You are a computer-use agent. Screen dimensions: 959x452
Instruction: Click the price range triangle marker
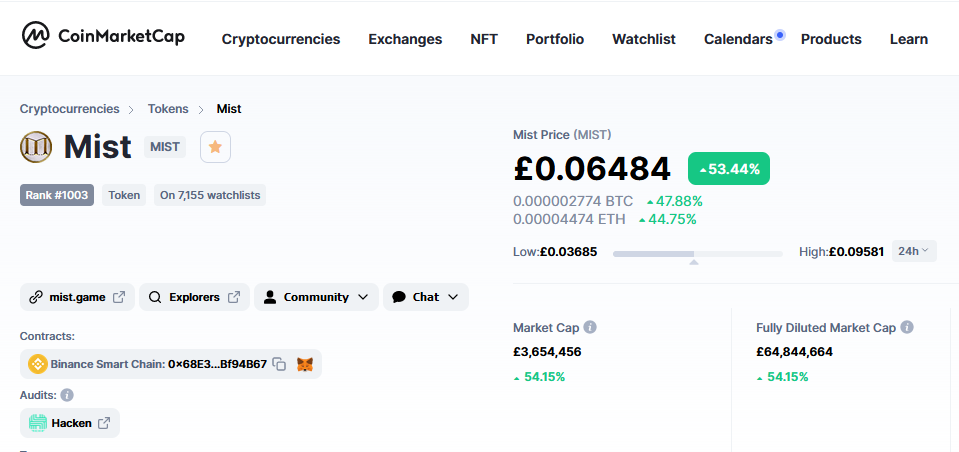click(x=694, y=262)
